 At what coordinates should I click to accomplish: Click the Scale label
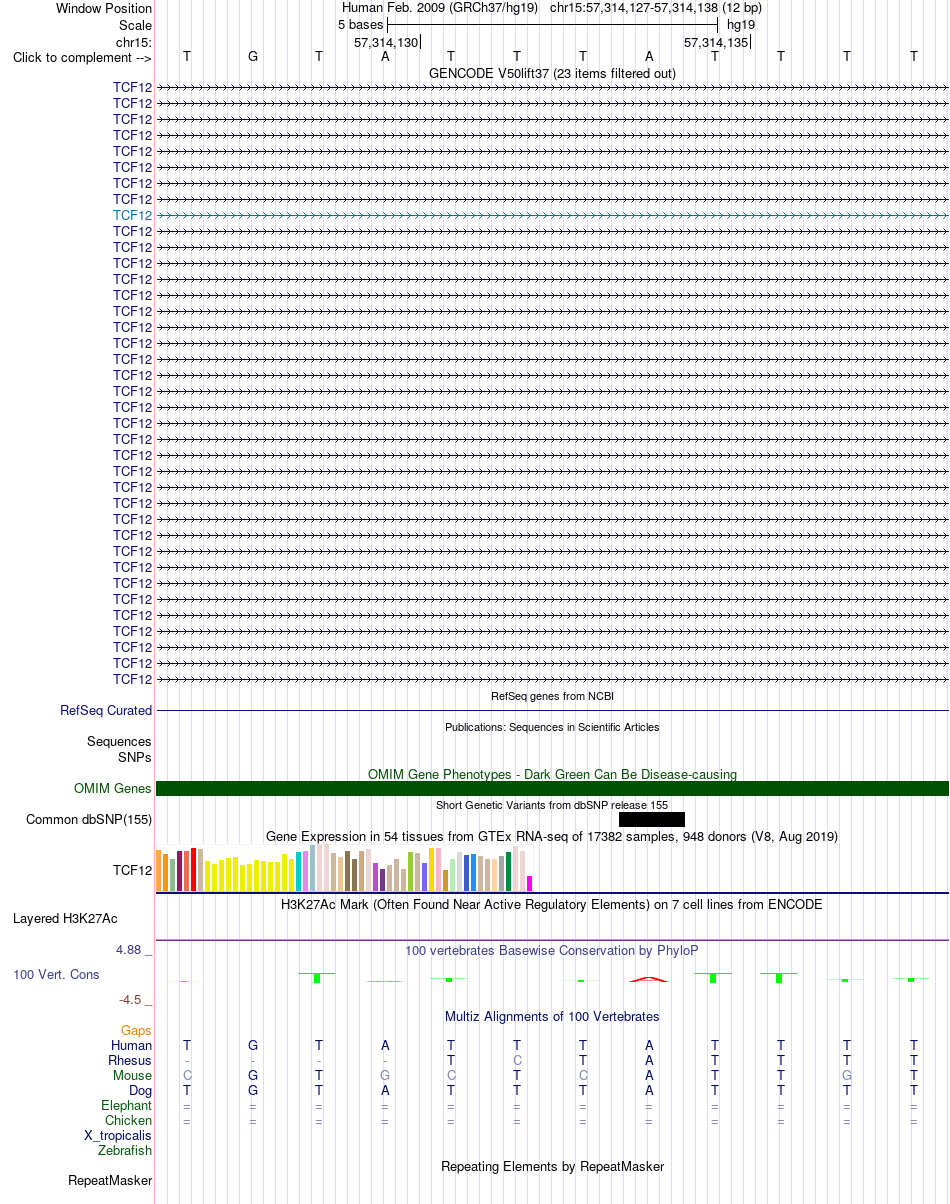(x=135, y=25)
